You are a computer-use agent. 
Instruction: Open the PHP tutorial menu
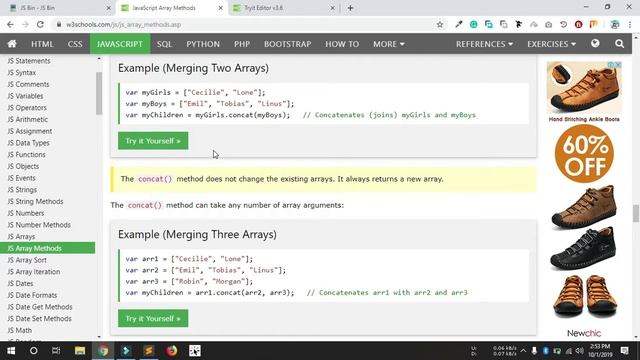click(x=242, y=44)
